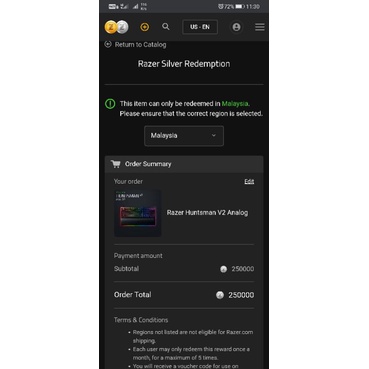The height and width of the screenshot is (369, 369).
Task: Click the green info alert icon
Action: pos(110,104)
